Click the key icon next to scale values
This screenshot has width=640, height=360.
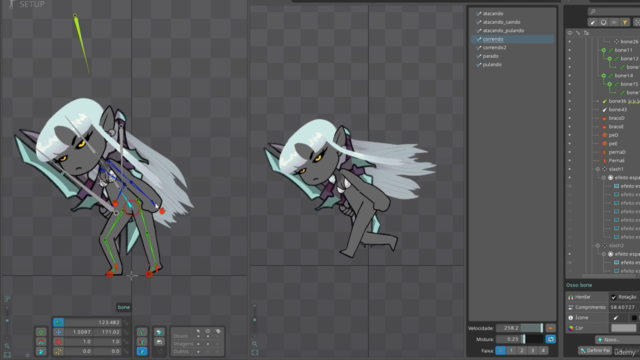(x=126, y=342)
